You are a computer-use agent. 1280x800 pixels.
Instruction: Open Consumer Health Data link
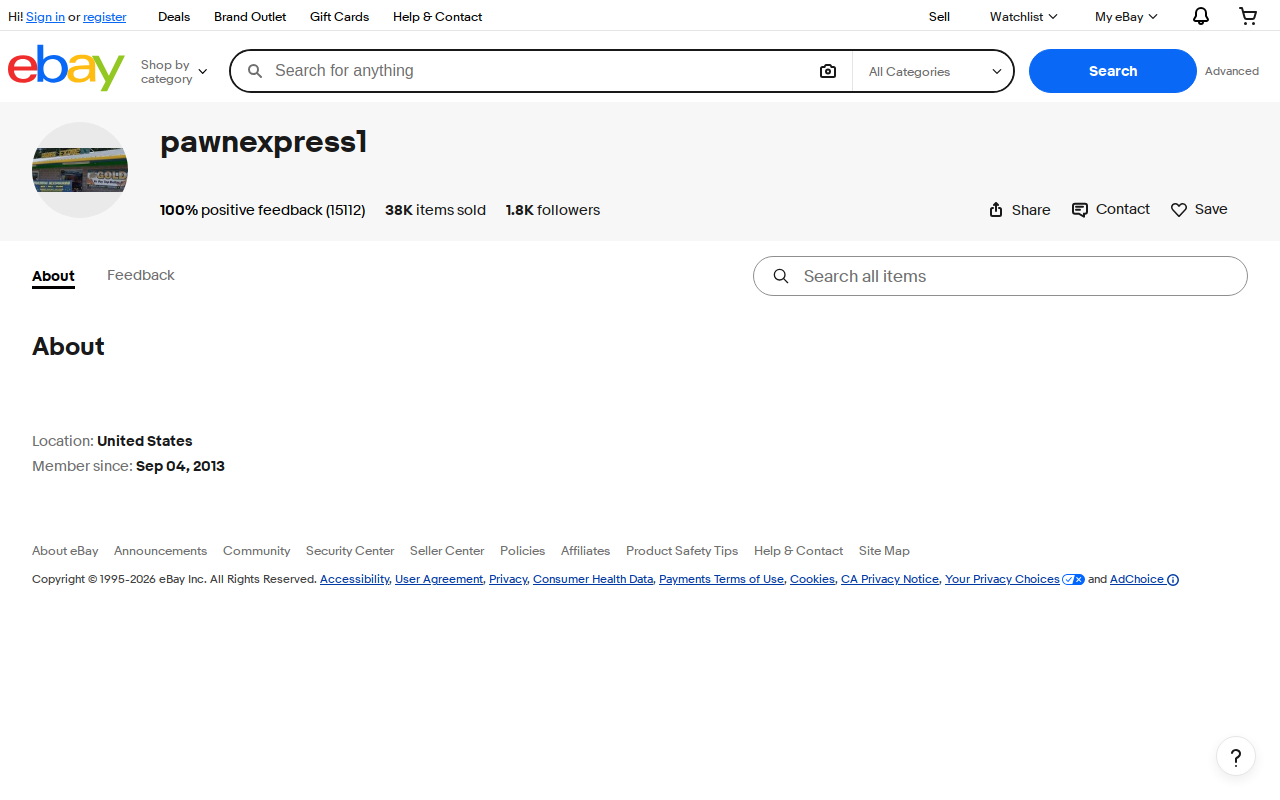[x=593, y=579]
